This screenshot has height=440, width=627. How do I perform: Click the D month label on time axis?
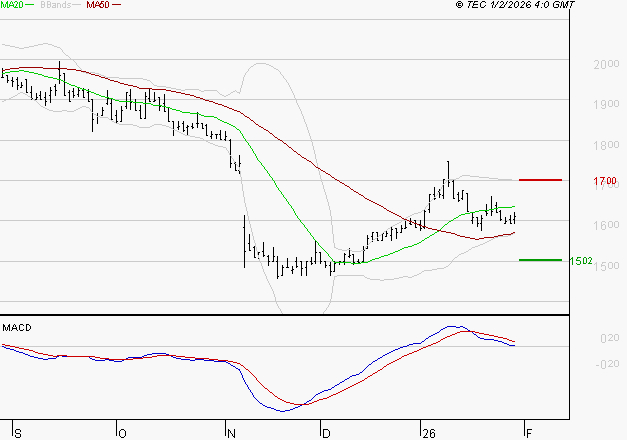pos(326,434)
